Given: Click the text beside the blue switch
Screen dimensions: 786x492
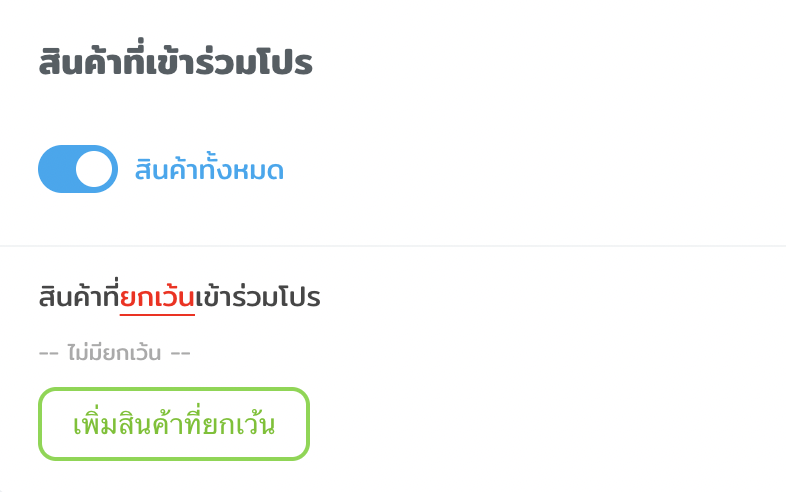Looking at the screenshot, I should coord(209,170).
